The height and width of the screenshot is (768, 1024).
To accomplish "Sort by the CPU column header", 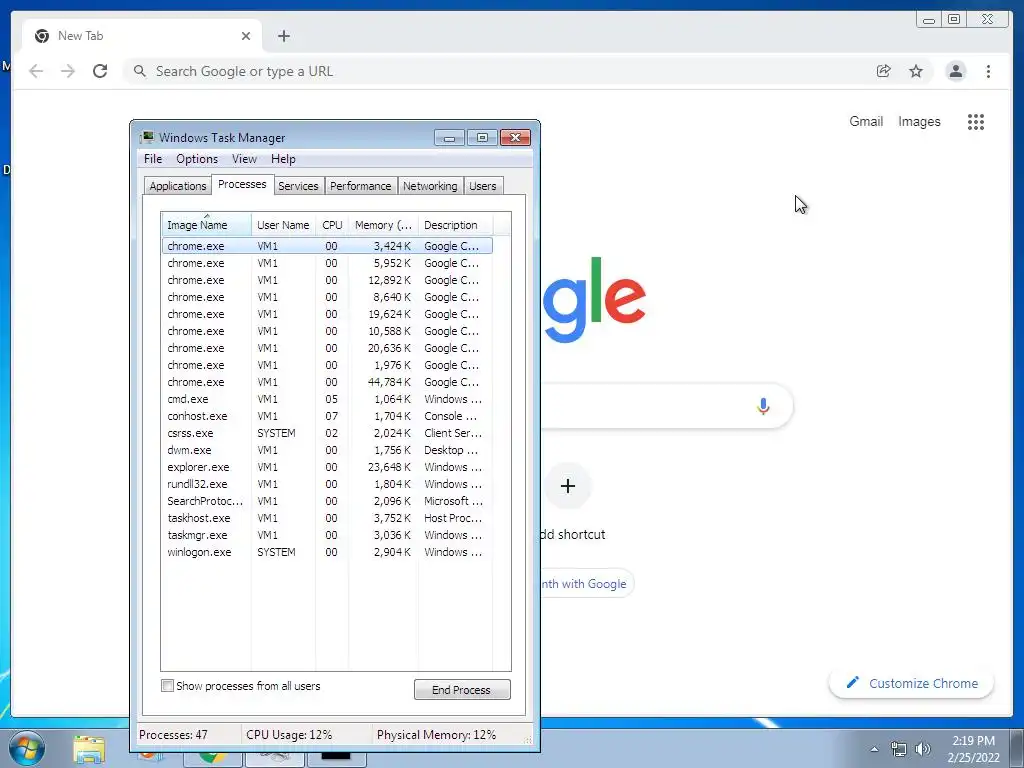I will click(332, 225).
